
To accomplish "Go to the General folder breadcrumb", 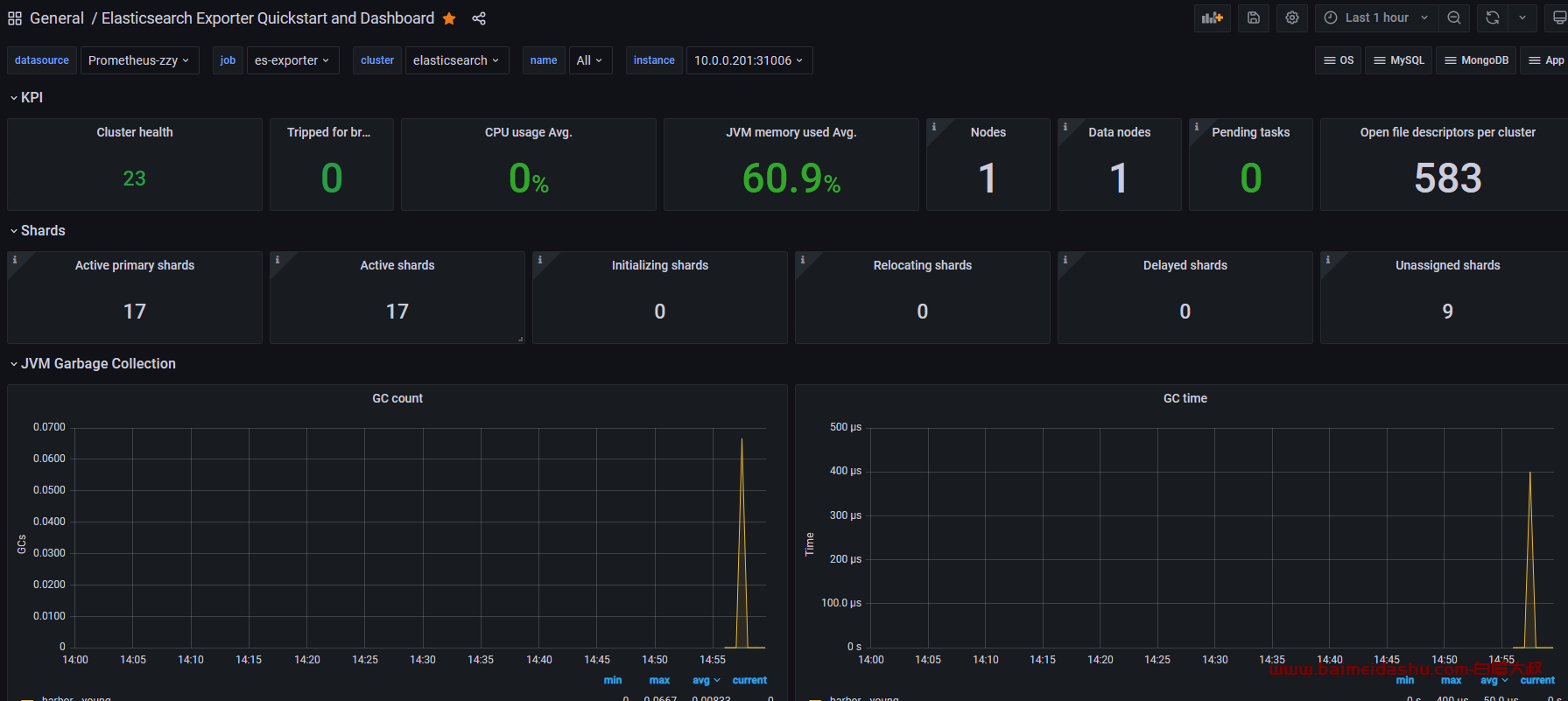I will click(57, 18).
